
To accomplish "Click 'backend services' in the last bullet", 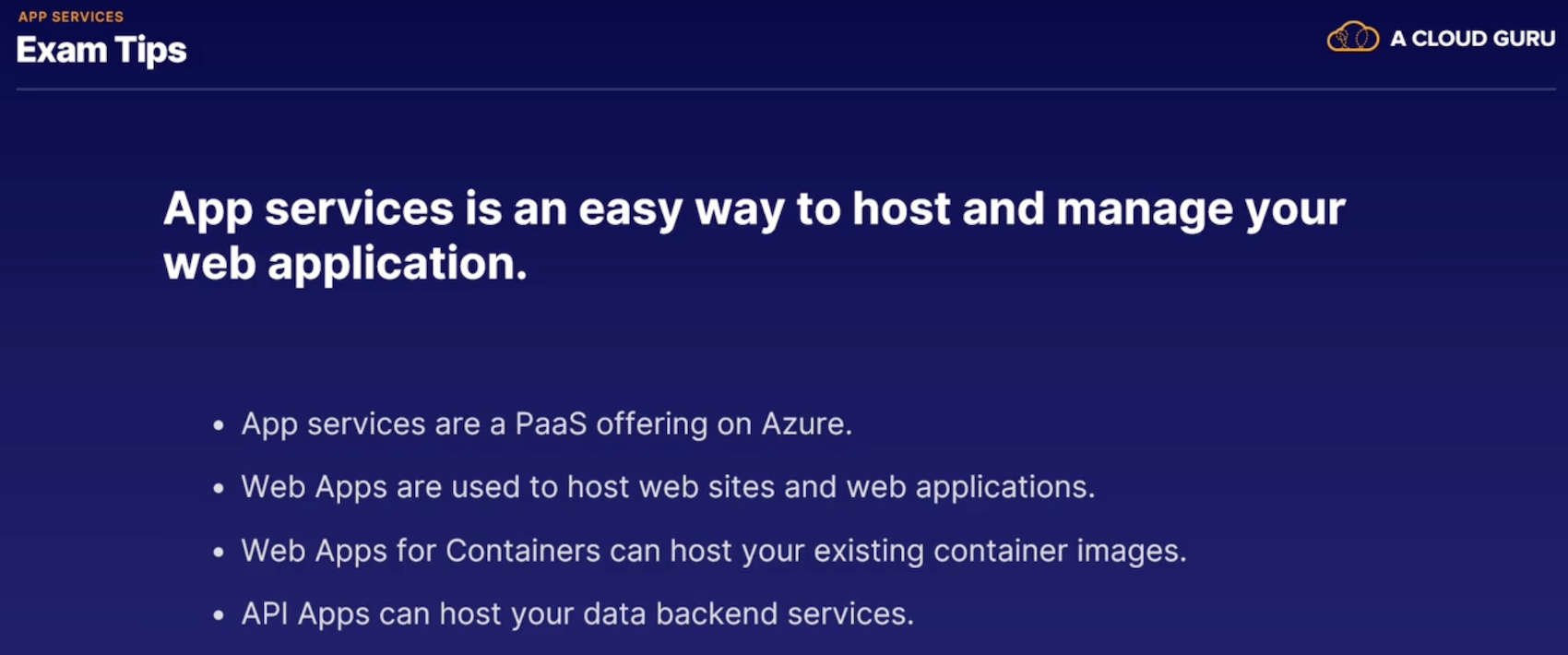I will [x=785, y=614].
